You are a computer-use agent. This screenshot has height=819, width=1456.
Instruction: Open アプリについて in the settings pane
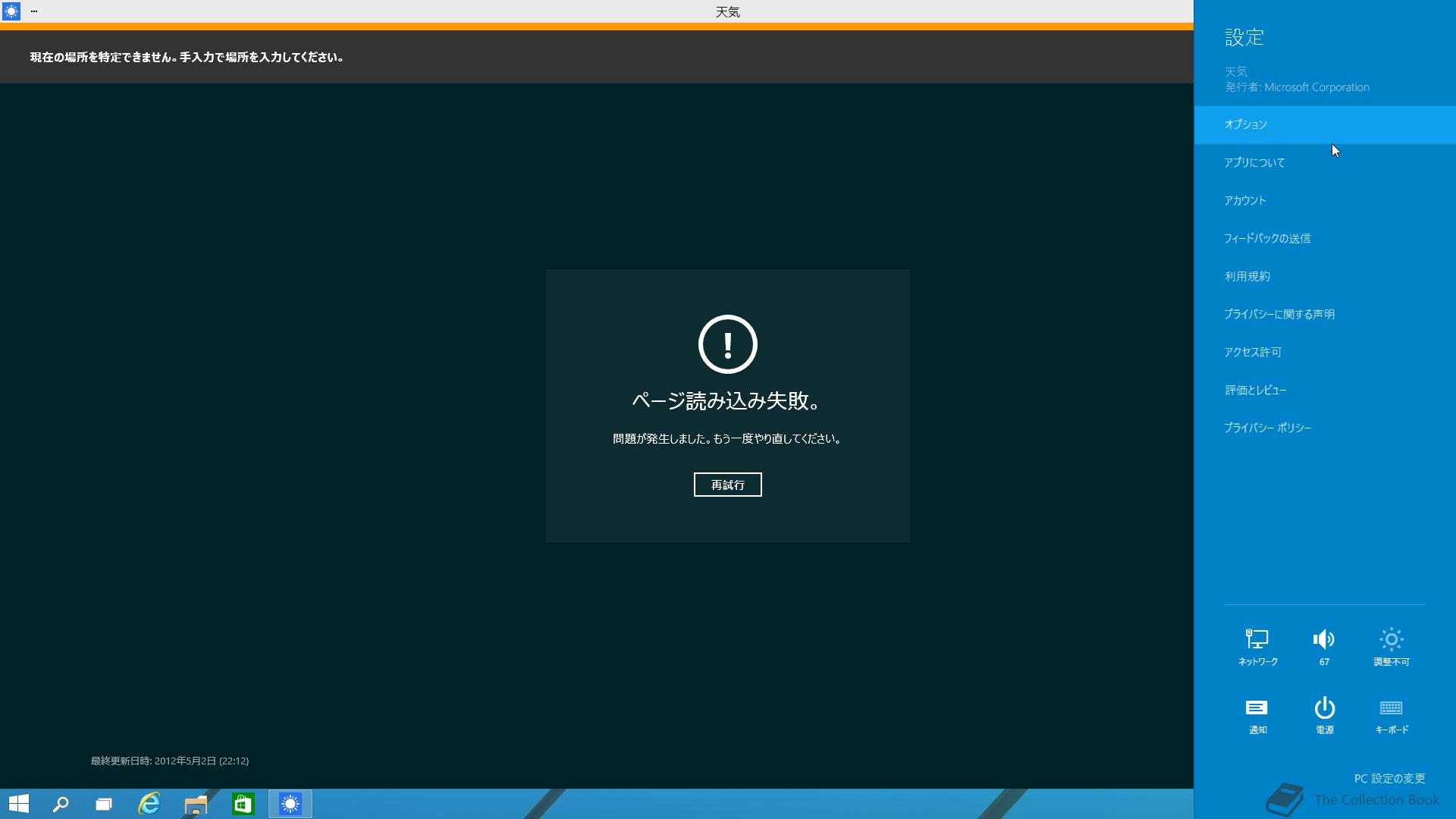[1325, 162]
